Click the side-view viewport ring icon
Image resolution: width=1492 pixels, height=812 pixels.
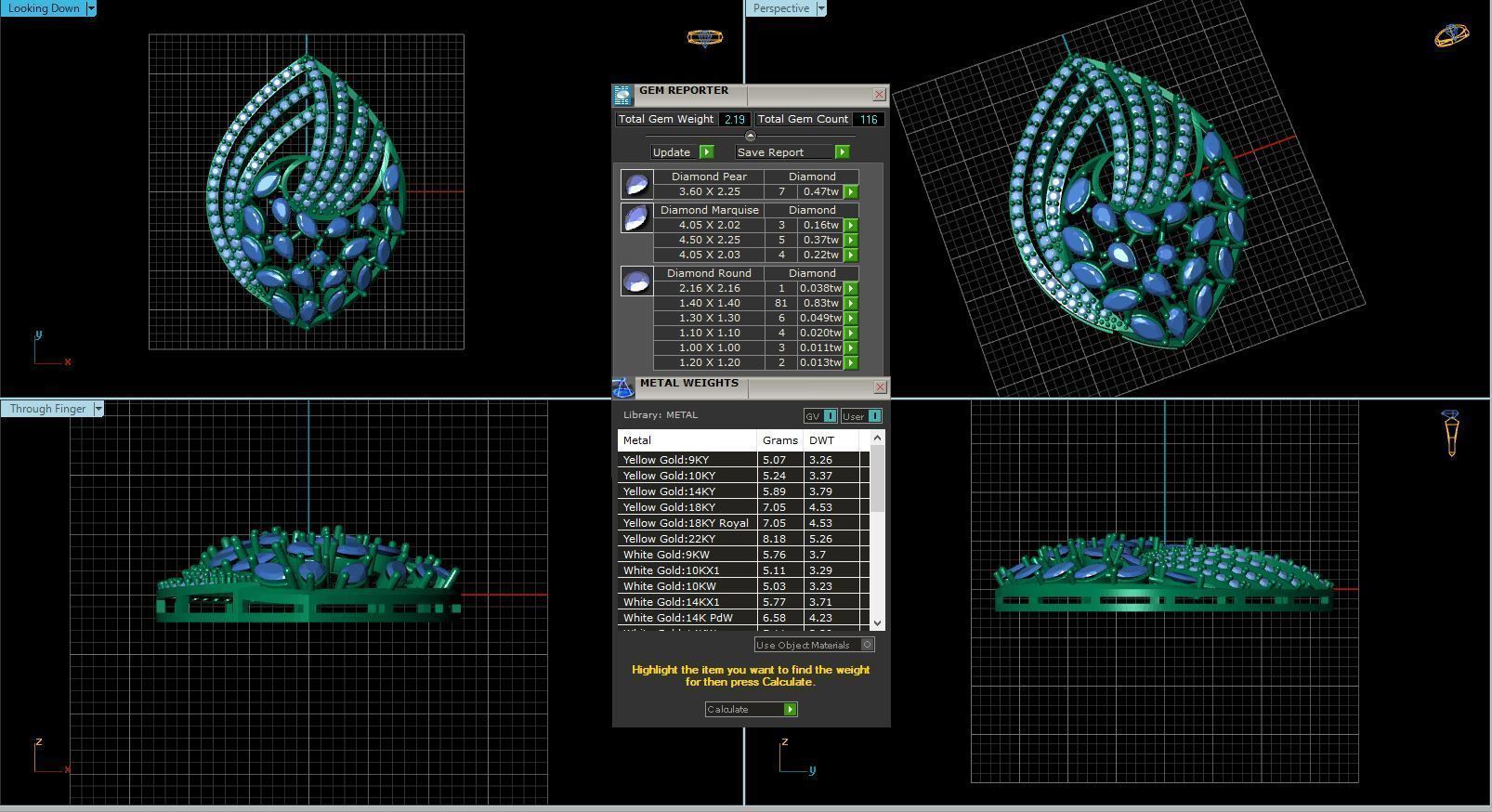click(1451, 433)
